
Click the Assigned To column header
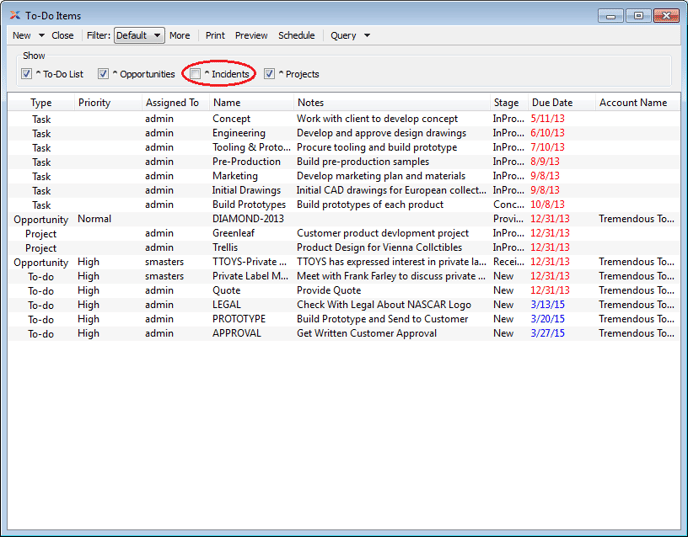172,103
